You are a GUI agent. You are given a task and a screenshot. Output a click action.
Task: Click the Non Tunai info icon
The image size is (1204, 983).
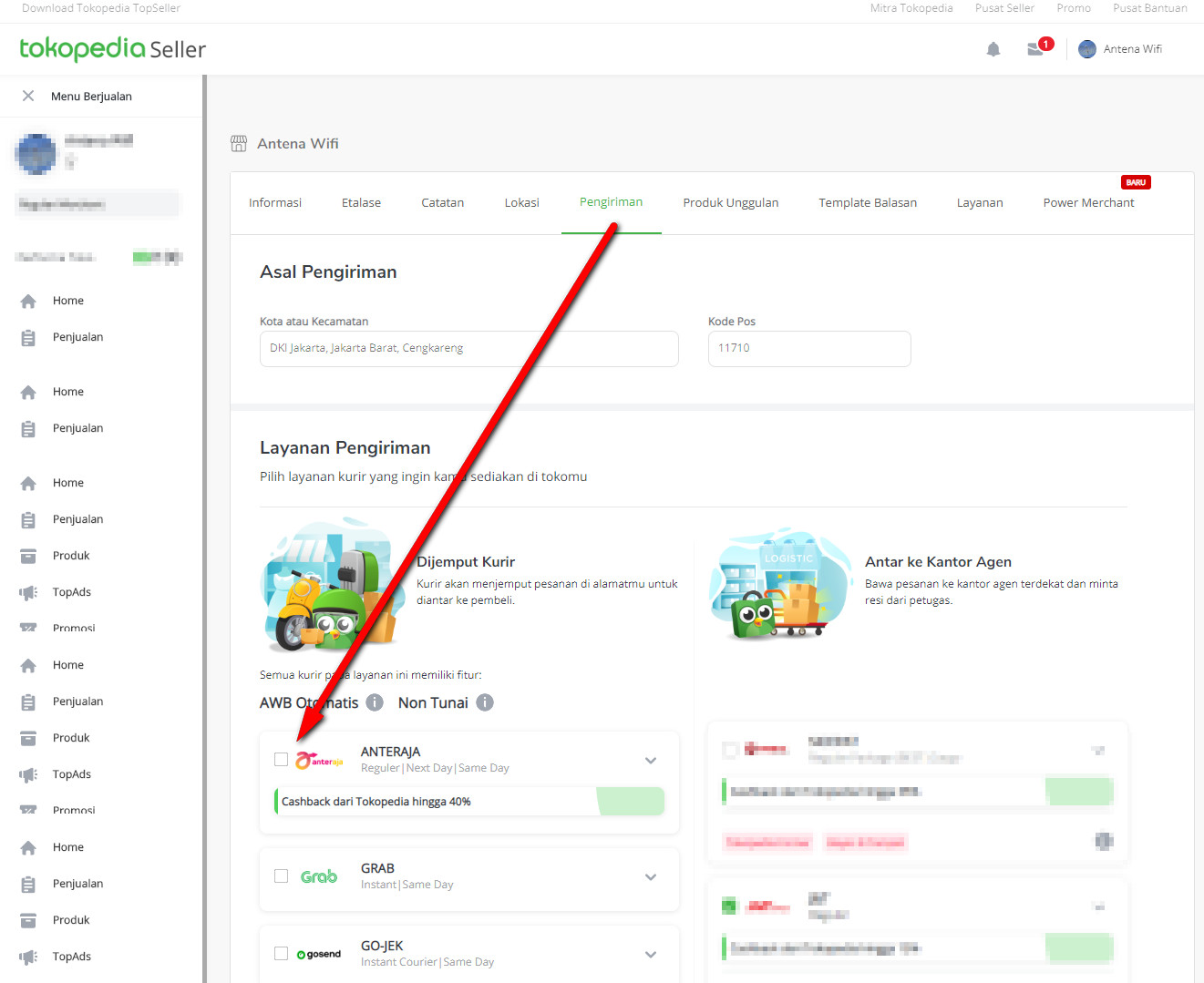coord(485,702)
